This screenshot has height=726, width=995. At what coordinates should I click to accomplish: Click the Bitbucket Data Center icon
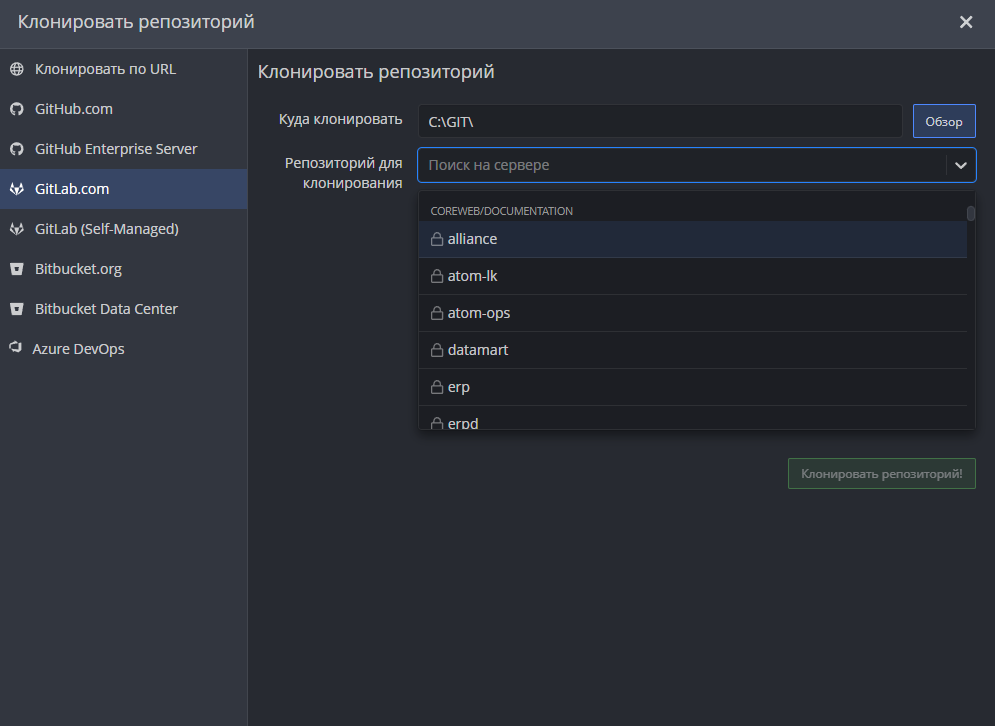15,308
